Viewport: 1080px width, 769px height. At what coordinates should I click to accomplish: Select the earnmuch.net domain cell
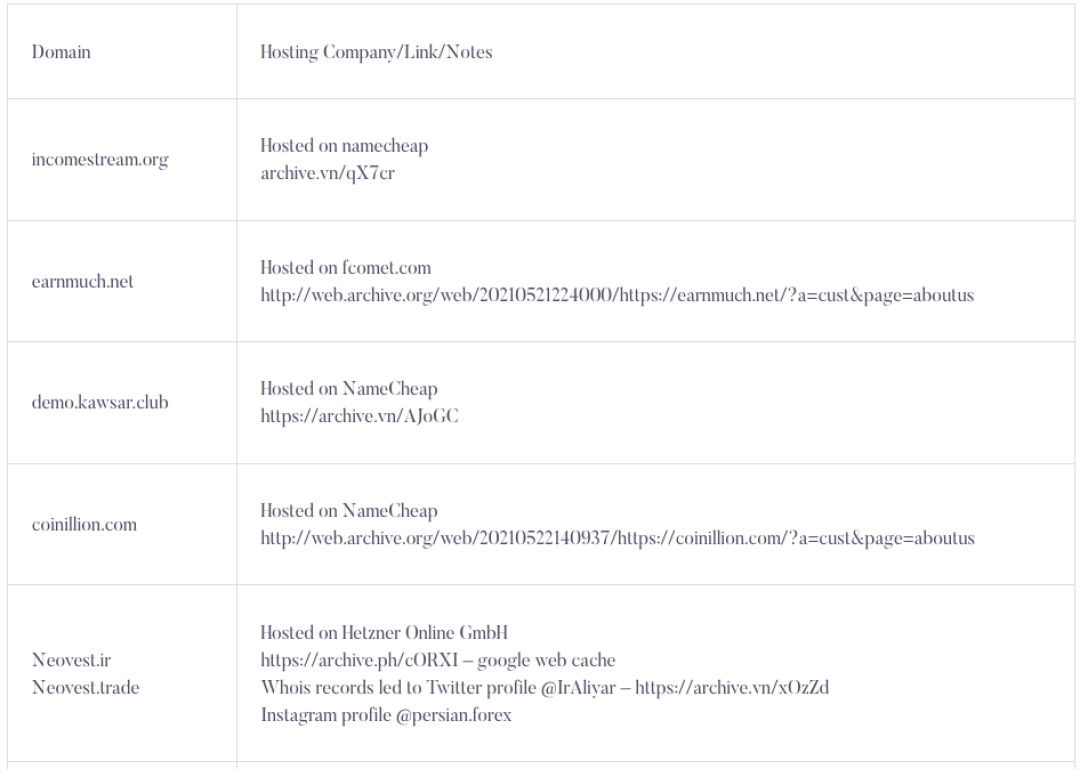point(83,282)
